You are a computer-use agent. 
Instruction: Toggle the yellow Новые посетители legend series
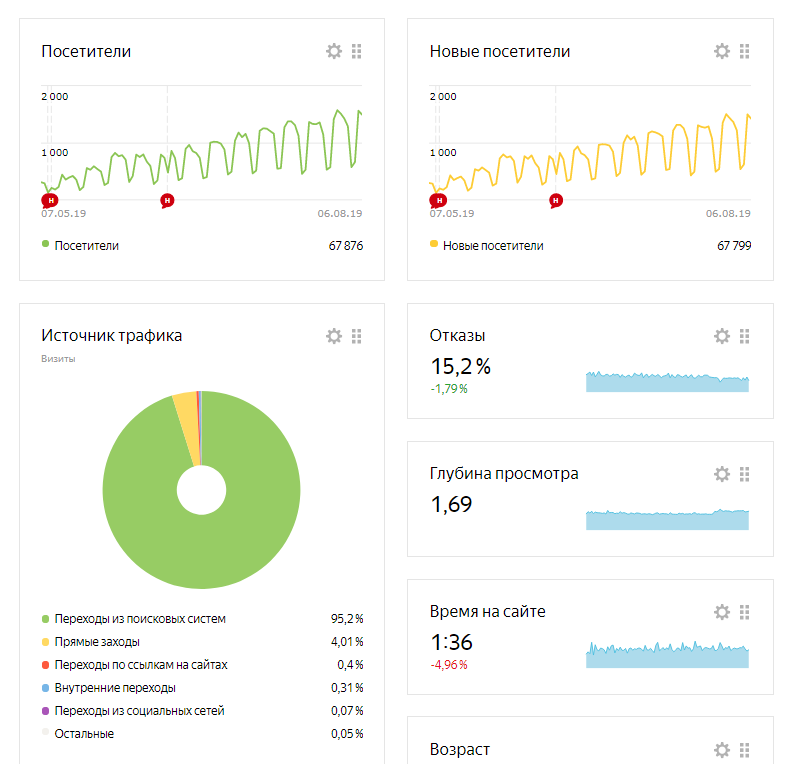click(x=492, y=245)
